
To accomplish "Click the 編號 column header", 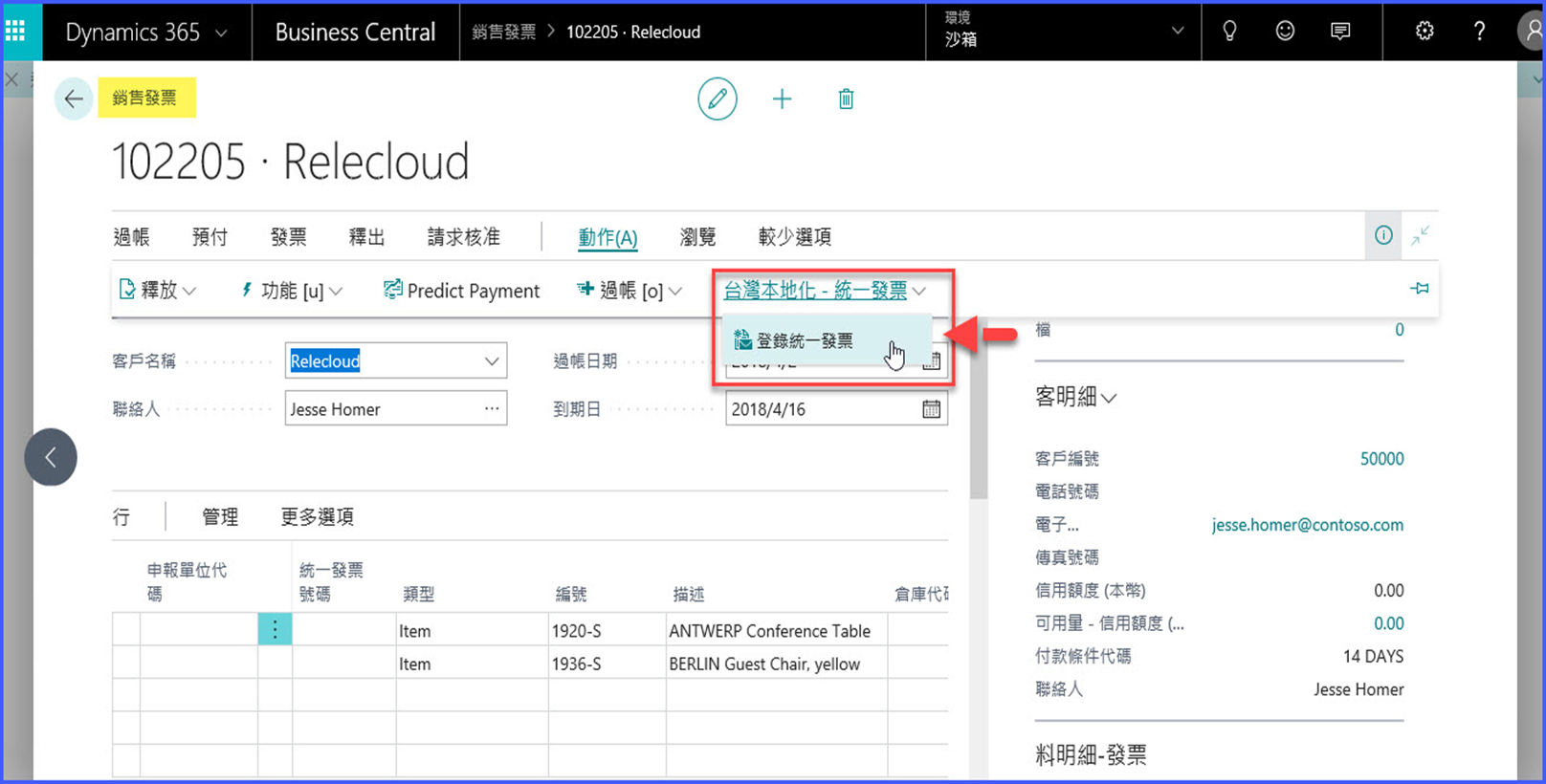I will [571, 595].
